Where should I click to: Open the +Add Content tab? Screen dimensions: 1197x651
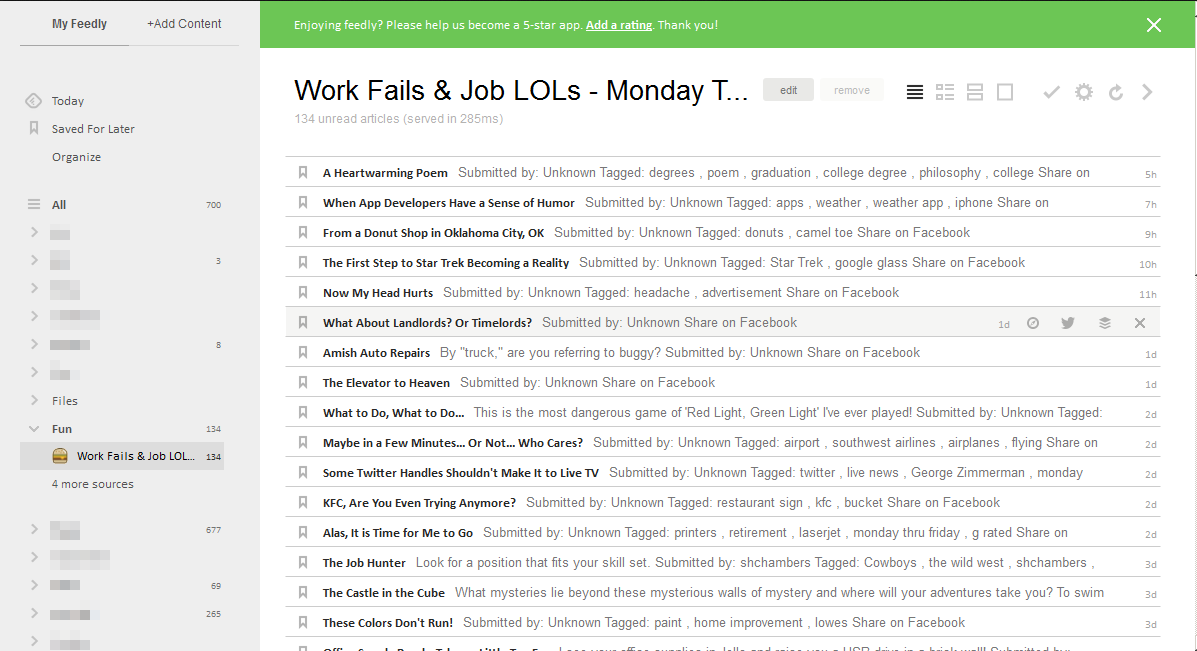184,24
